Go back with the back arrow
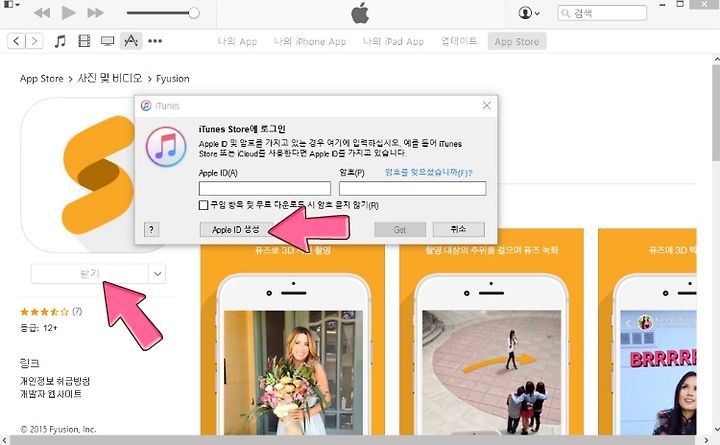 [x=16, y=41]
